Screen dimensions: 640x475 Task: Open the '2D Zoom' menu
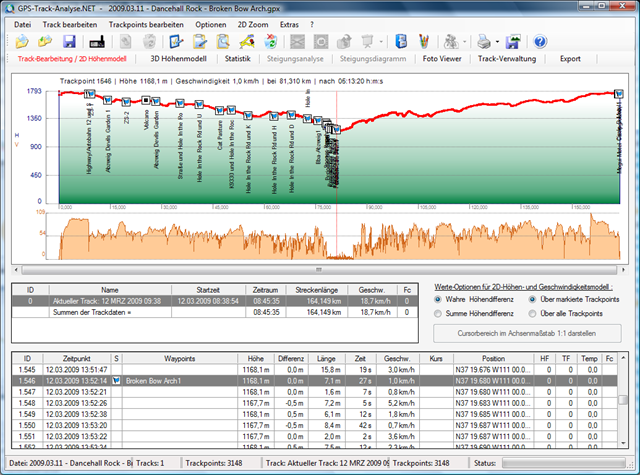point(250,23)
